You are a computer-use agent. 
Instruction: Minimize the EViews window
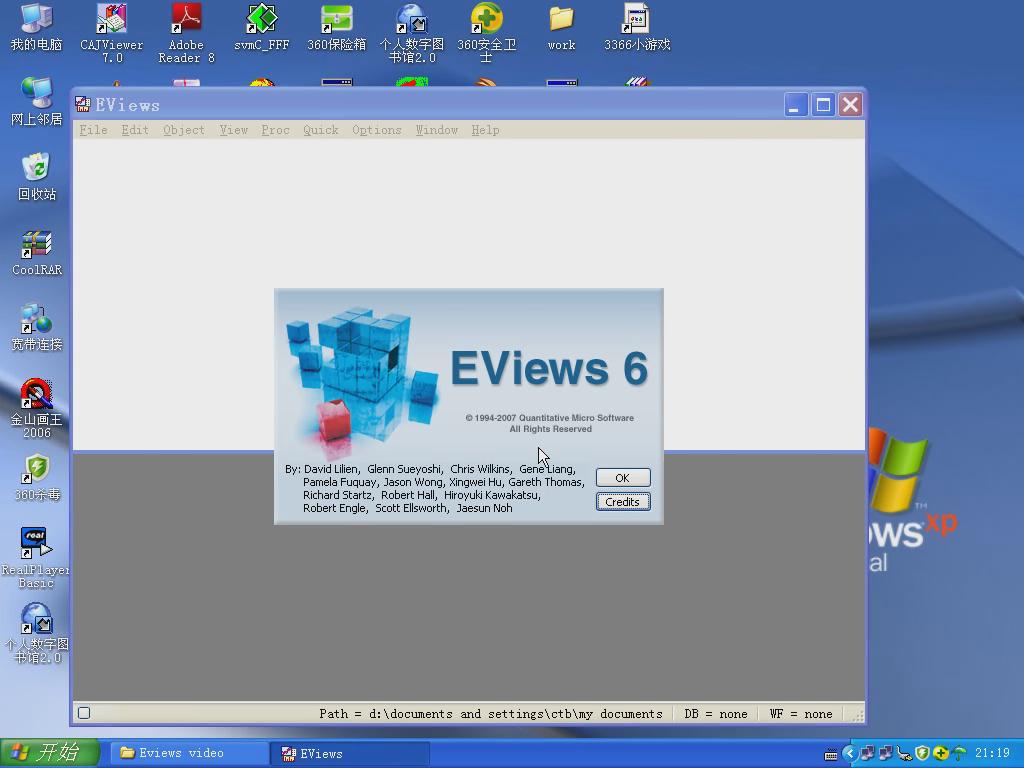click(795, 104)
